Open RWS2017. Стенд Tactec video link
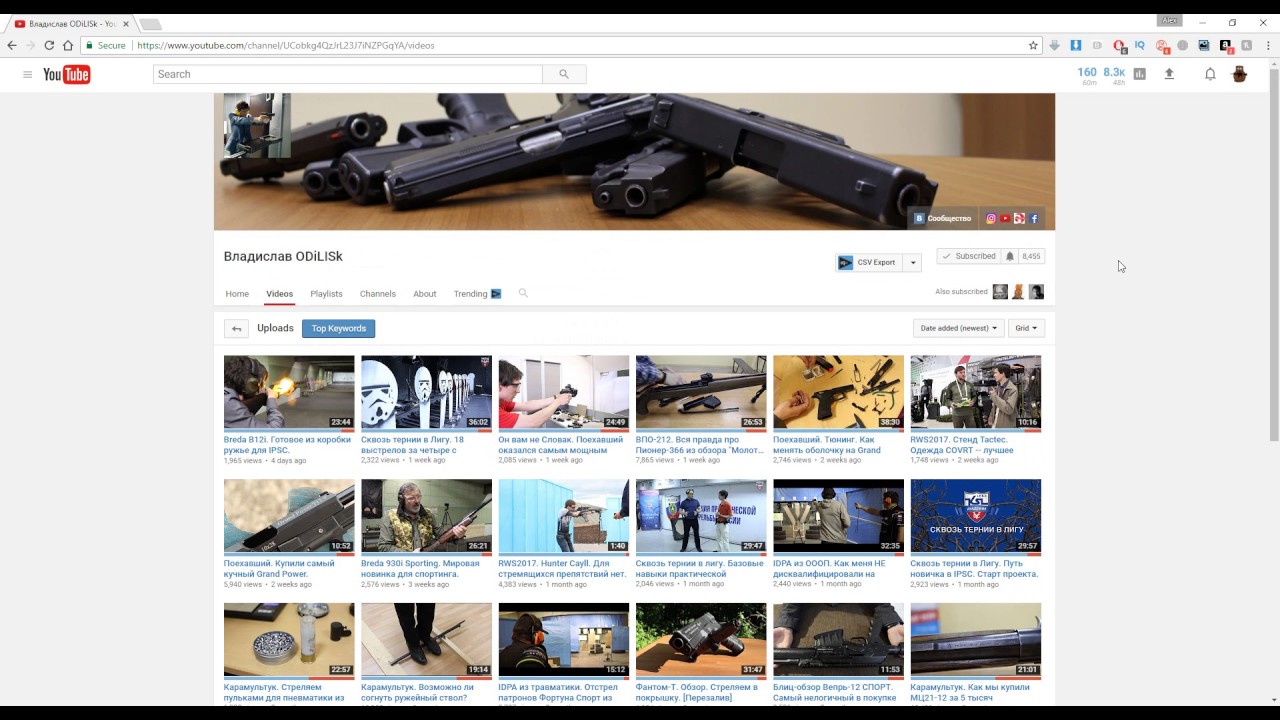This screenshot has height=720, width=1280. [962, 445]
